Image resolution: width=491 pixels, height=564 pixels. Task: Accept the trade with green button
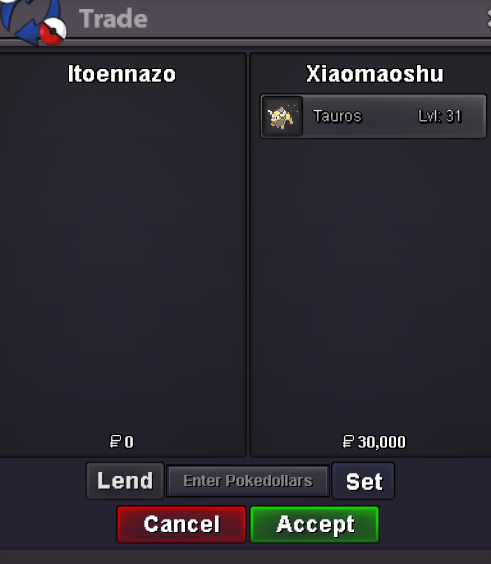(x=315, y=524)
